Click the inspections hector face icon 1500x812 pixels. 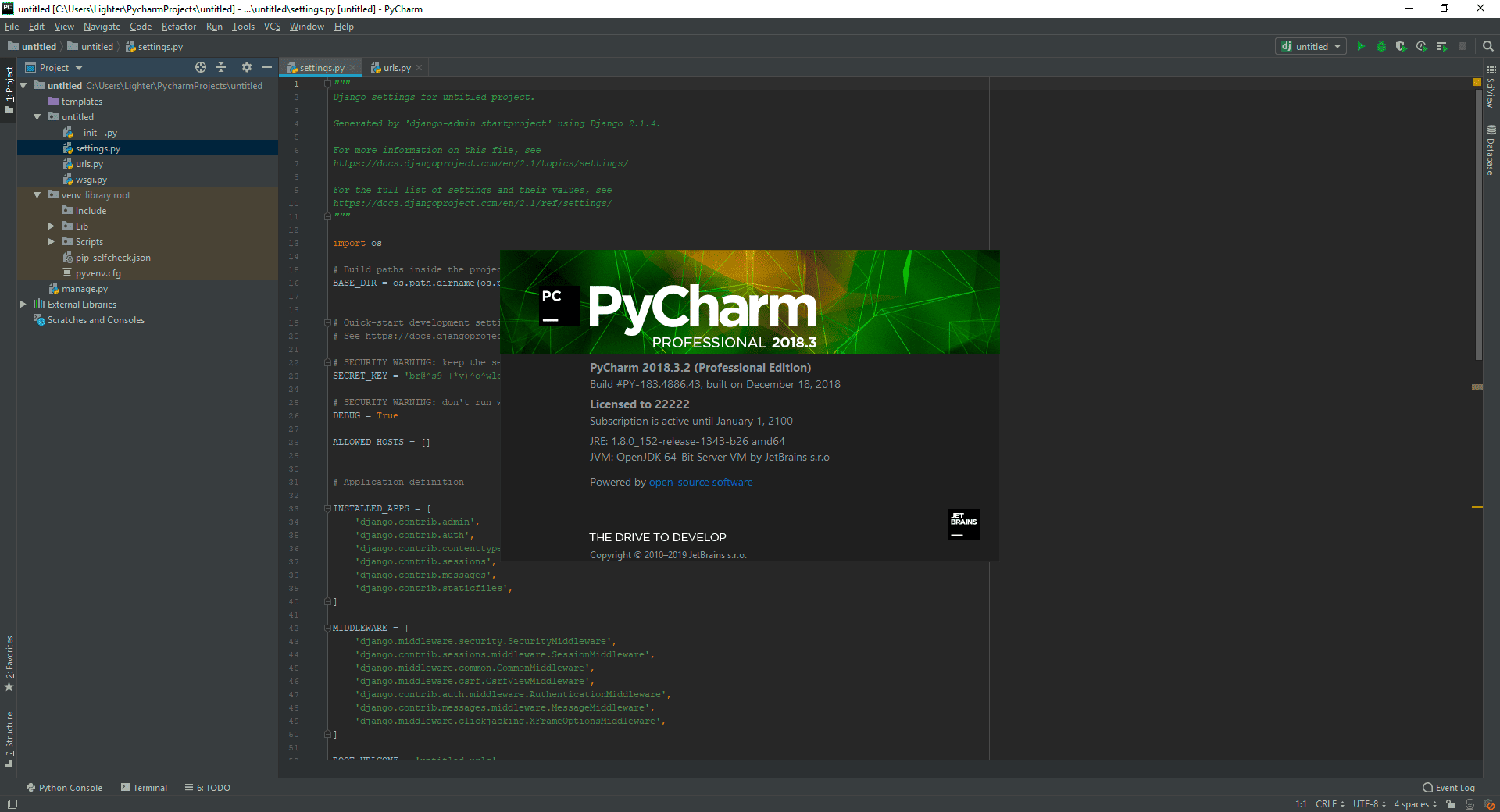click(1470, 804)
